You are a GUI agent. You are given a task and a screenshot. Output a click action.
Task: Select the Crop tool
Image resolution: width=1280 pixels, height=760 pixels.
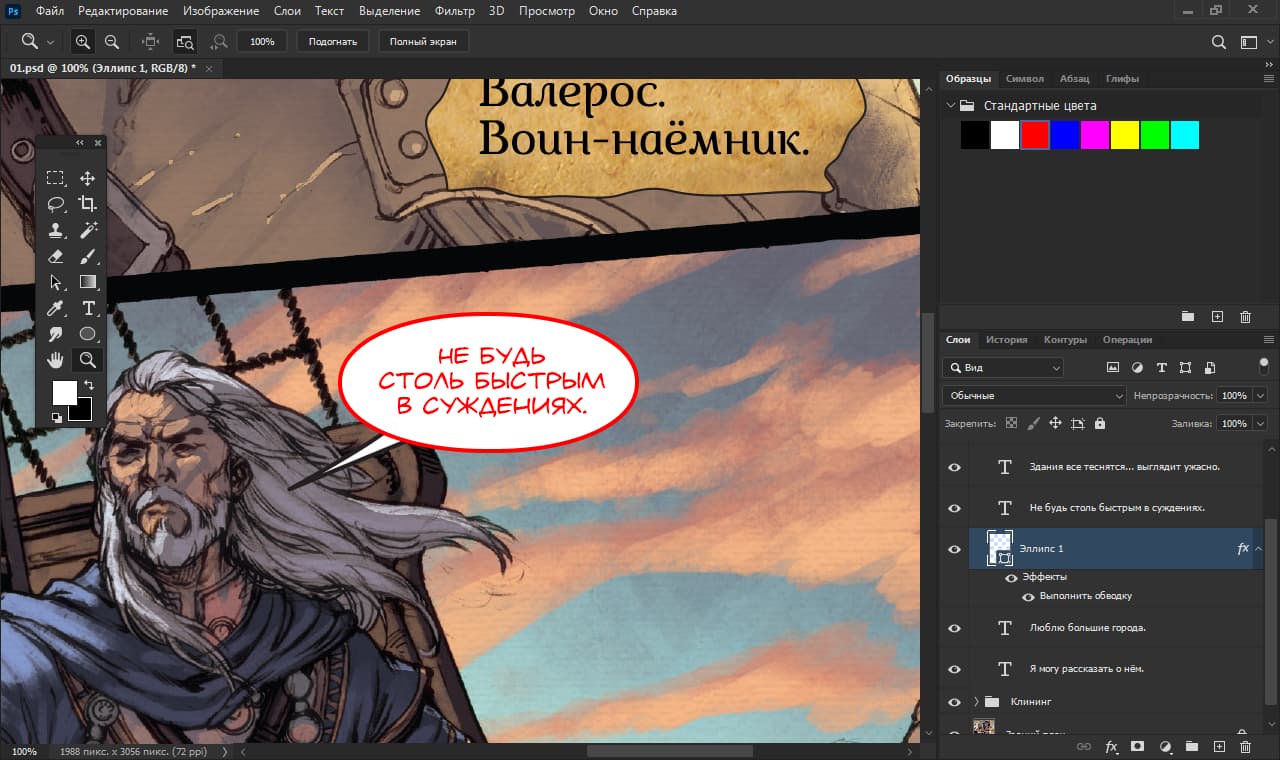(88, 204)
